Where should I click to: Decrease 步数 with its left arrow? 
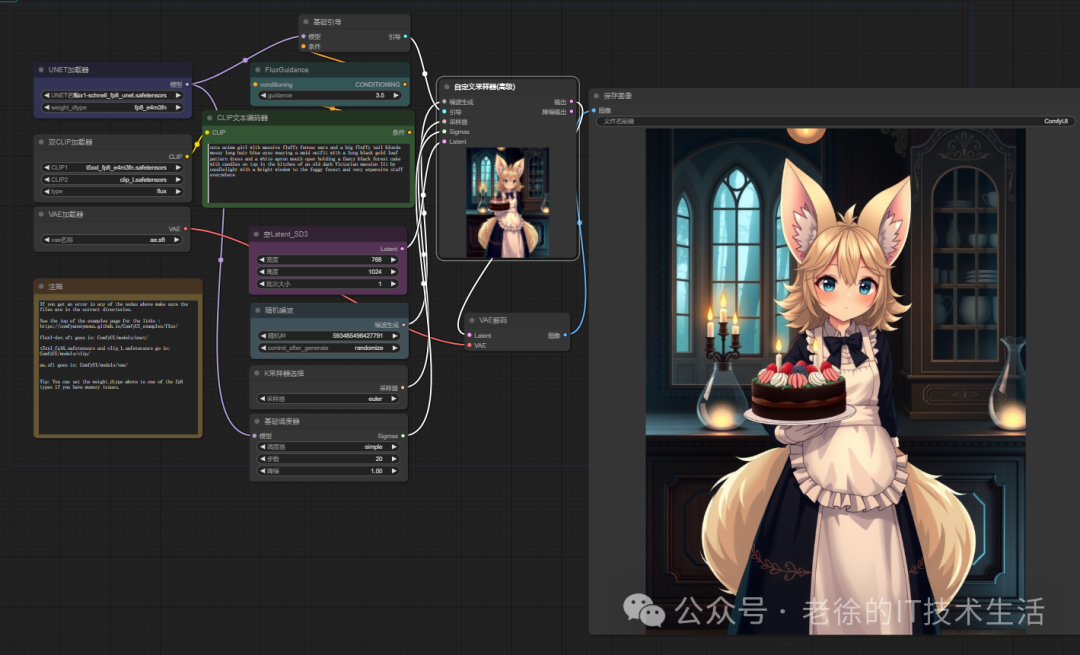262,459
